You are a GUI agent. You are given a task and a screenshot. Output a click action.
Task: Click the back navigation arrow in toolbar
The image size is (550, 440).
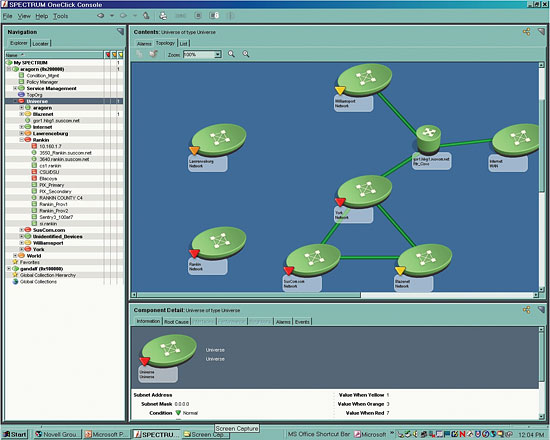coord(101,16)
